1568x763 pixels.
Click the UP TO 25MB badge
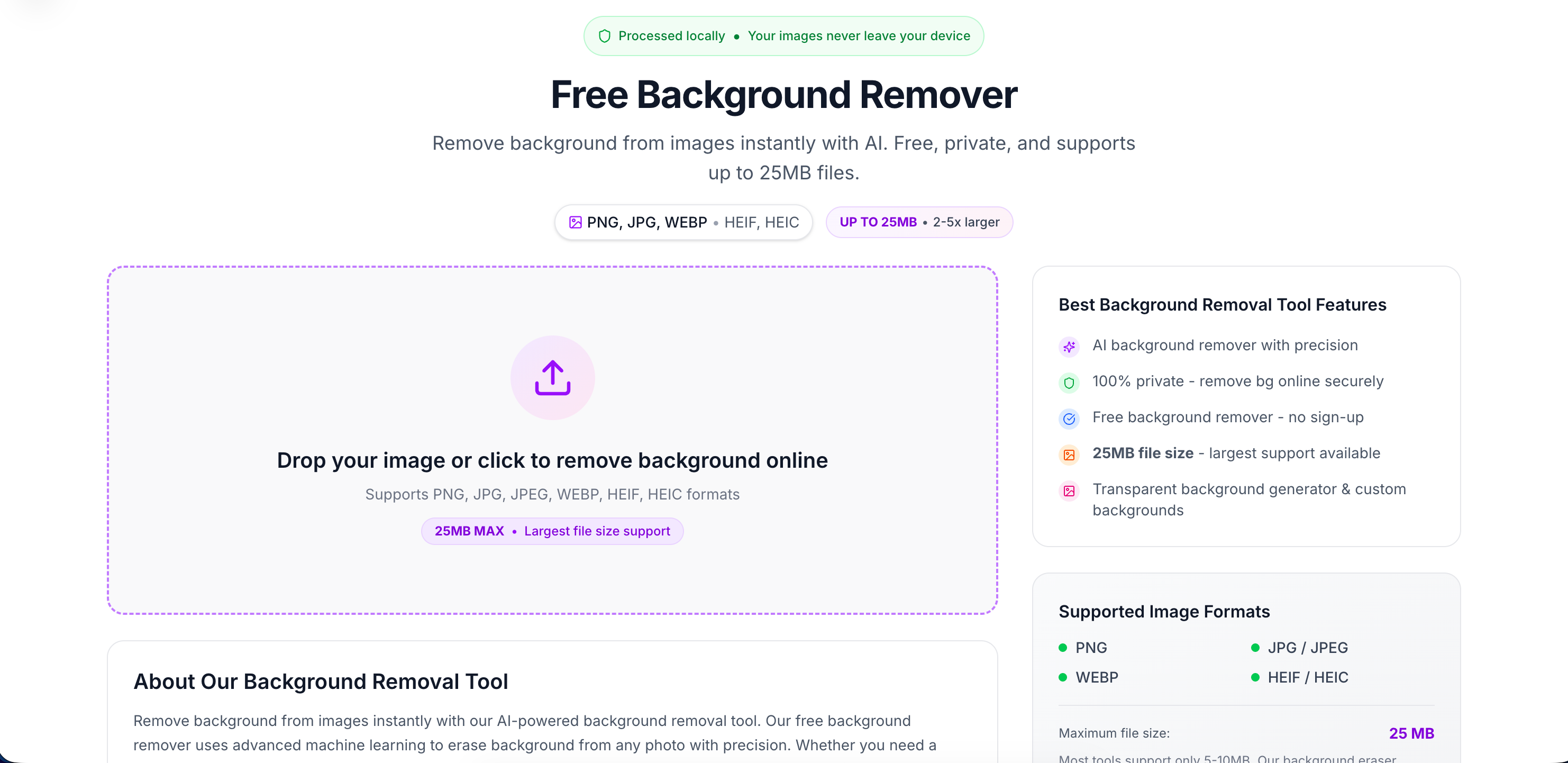tap(918, 222)
